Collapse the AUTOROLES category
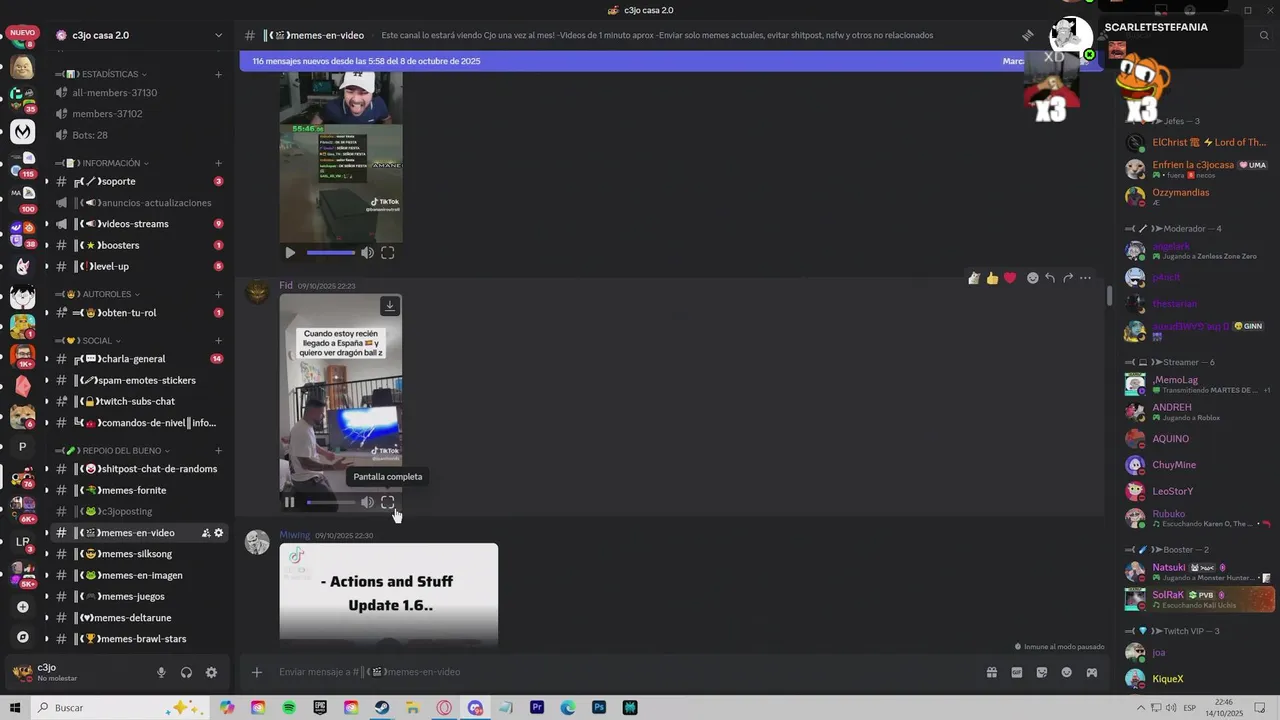Image resolution: width=1280 pixels, height=720 pixels. (106, 294)
